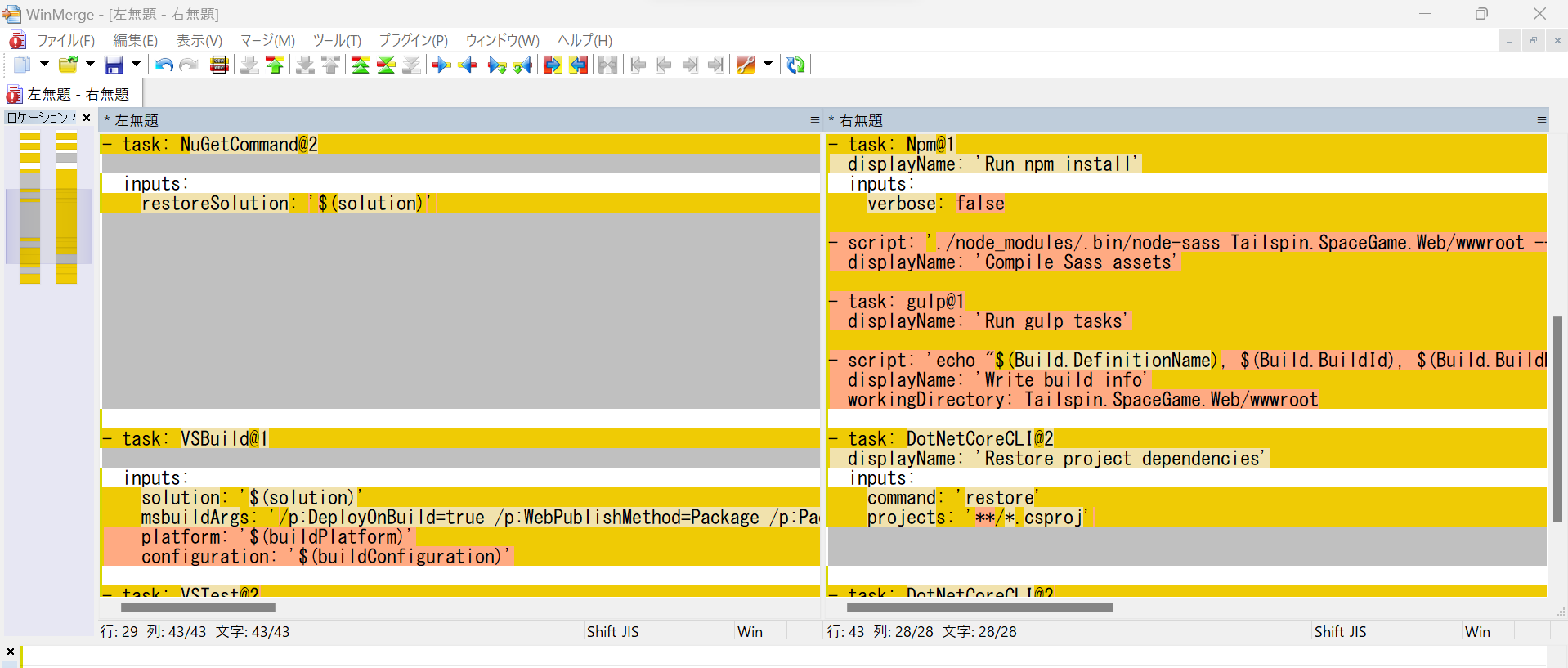Viewport: 1568px width, 668px height.
Task: Expand the dropdown arrow beside the Open icon
Action: [90, 65]
